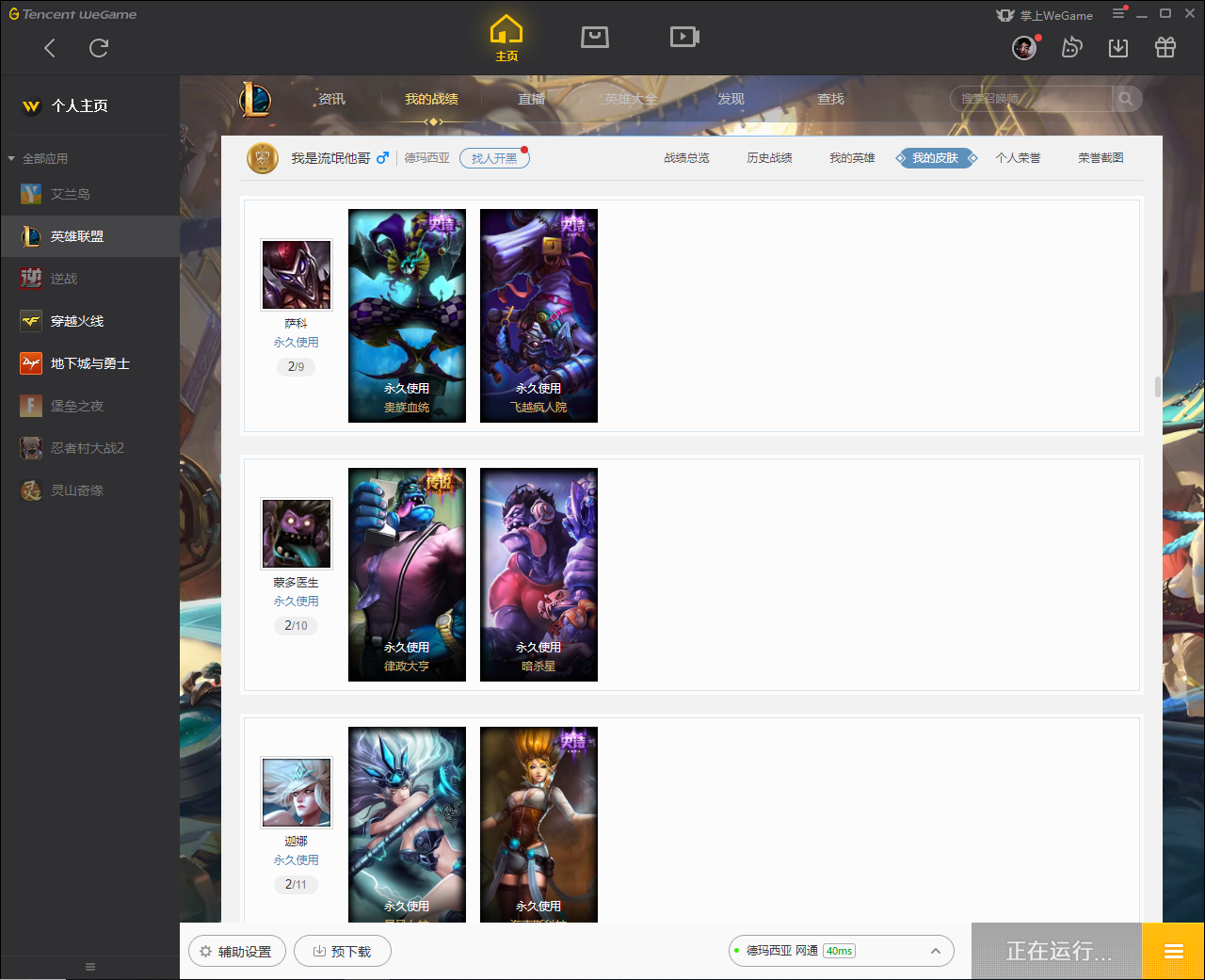Click the 德玛西亚 server label
Image resolution: width=1205 pixels, height=980 pixels.
coord(427,158)
